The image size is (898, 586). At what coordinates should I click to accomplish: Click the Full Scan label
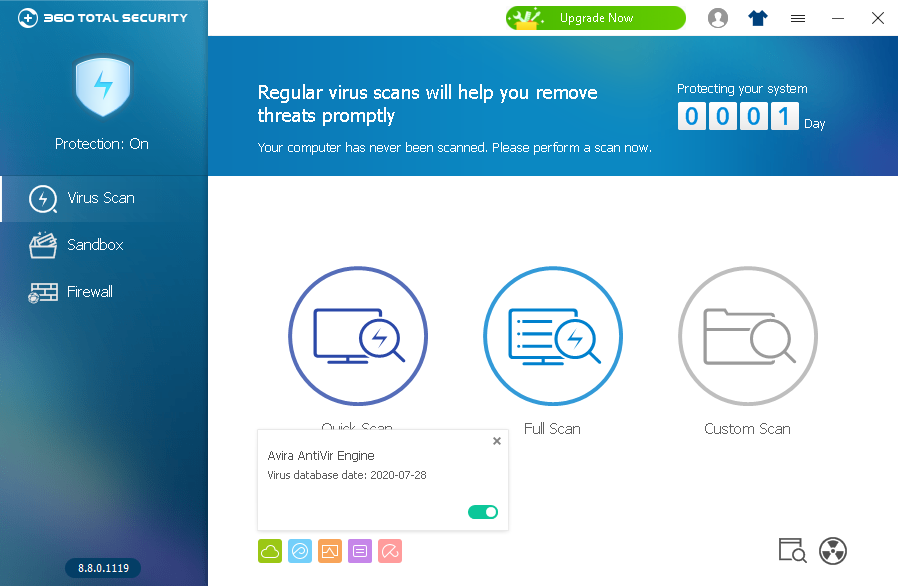coord(552,428)
